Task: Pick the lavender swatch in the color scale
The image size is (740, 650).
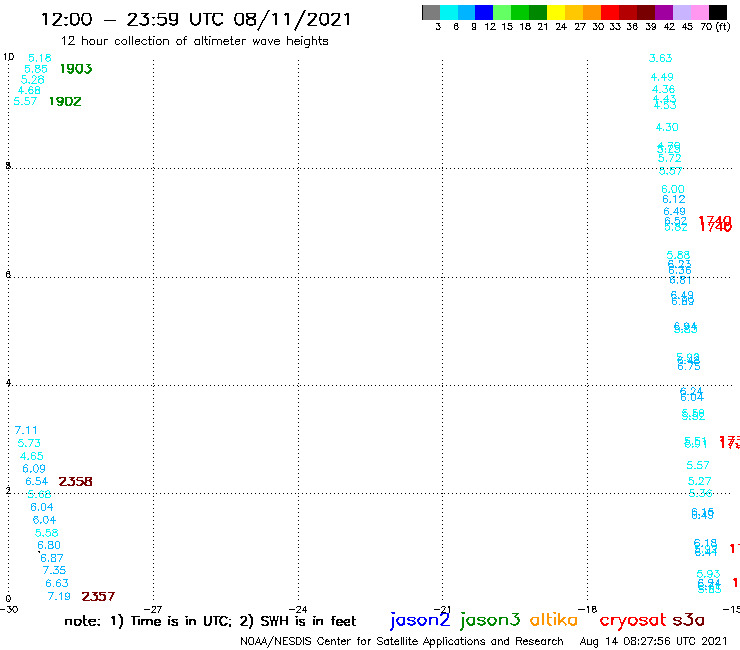Action: (682, 12)
